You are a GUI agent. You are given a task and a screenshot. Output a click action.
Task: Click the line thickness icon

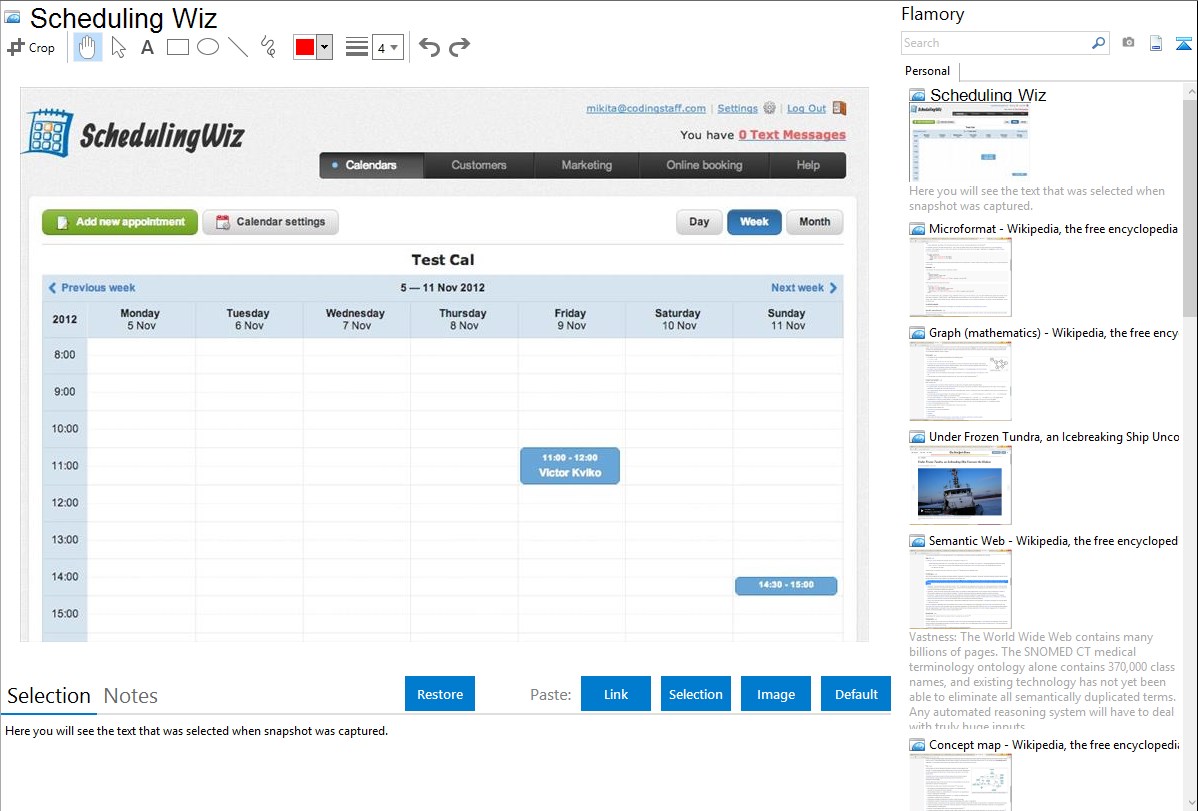pyautogui.click(x=356, y=47)
